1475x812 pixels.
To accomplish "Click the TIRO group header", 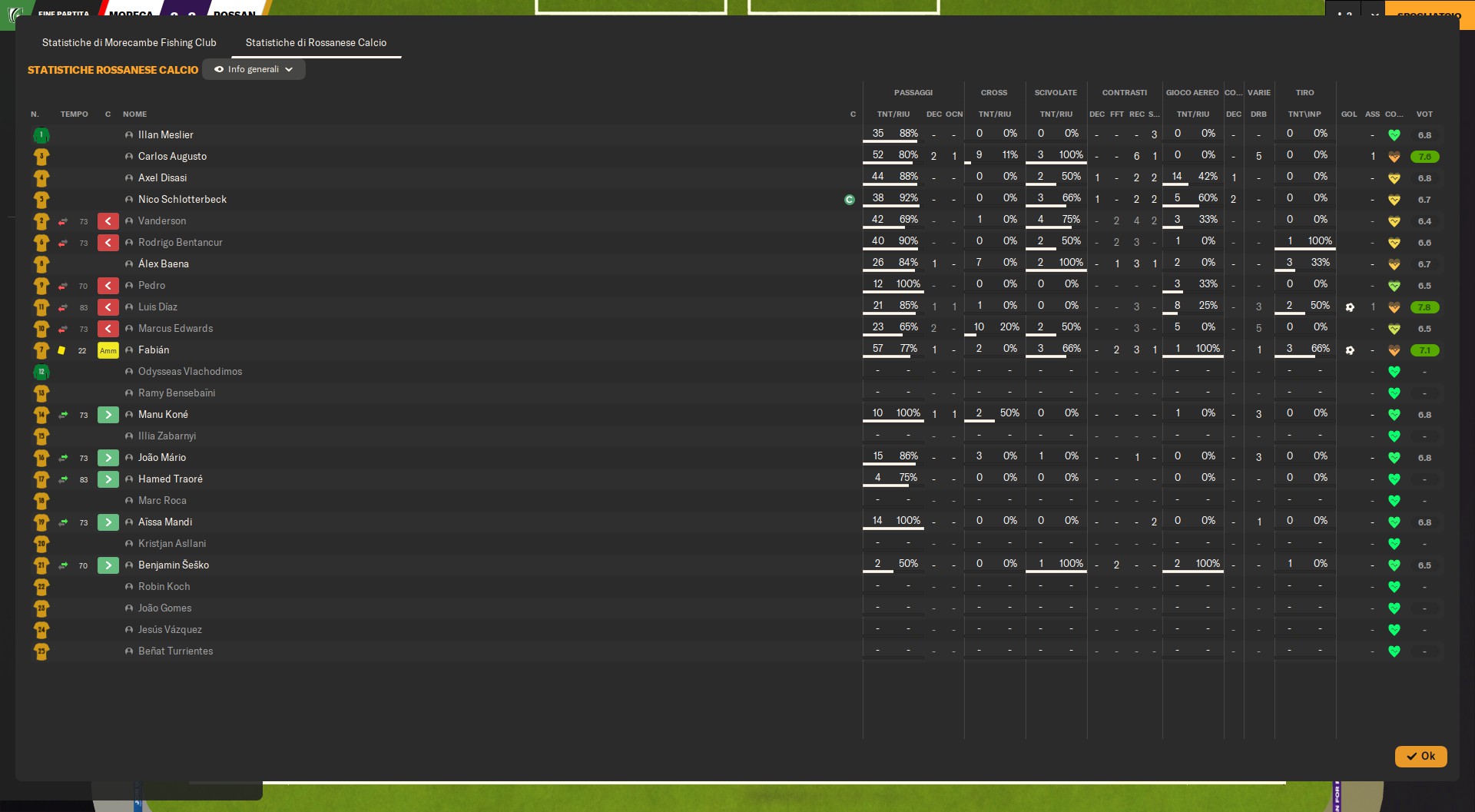I will click(1304, 93).
